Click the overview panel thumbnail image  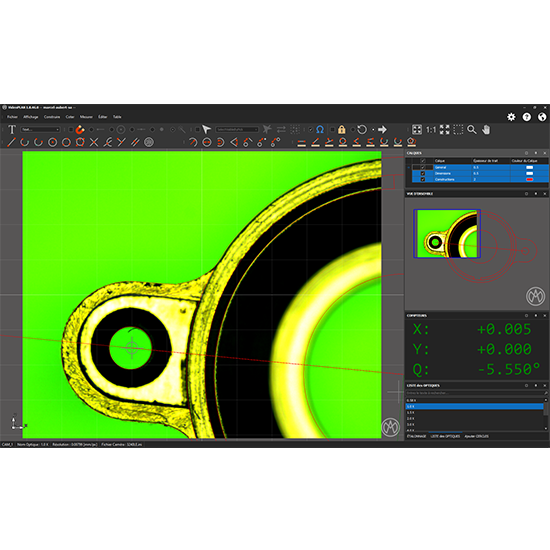[447, 234]
